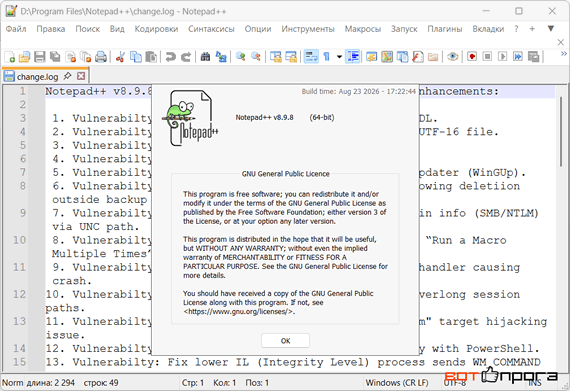Viewport: 570px width, 391px height.
Task: Save the current file via toolbar
Action: [x=40, y=57]
